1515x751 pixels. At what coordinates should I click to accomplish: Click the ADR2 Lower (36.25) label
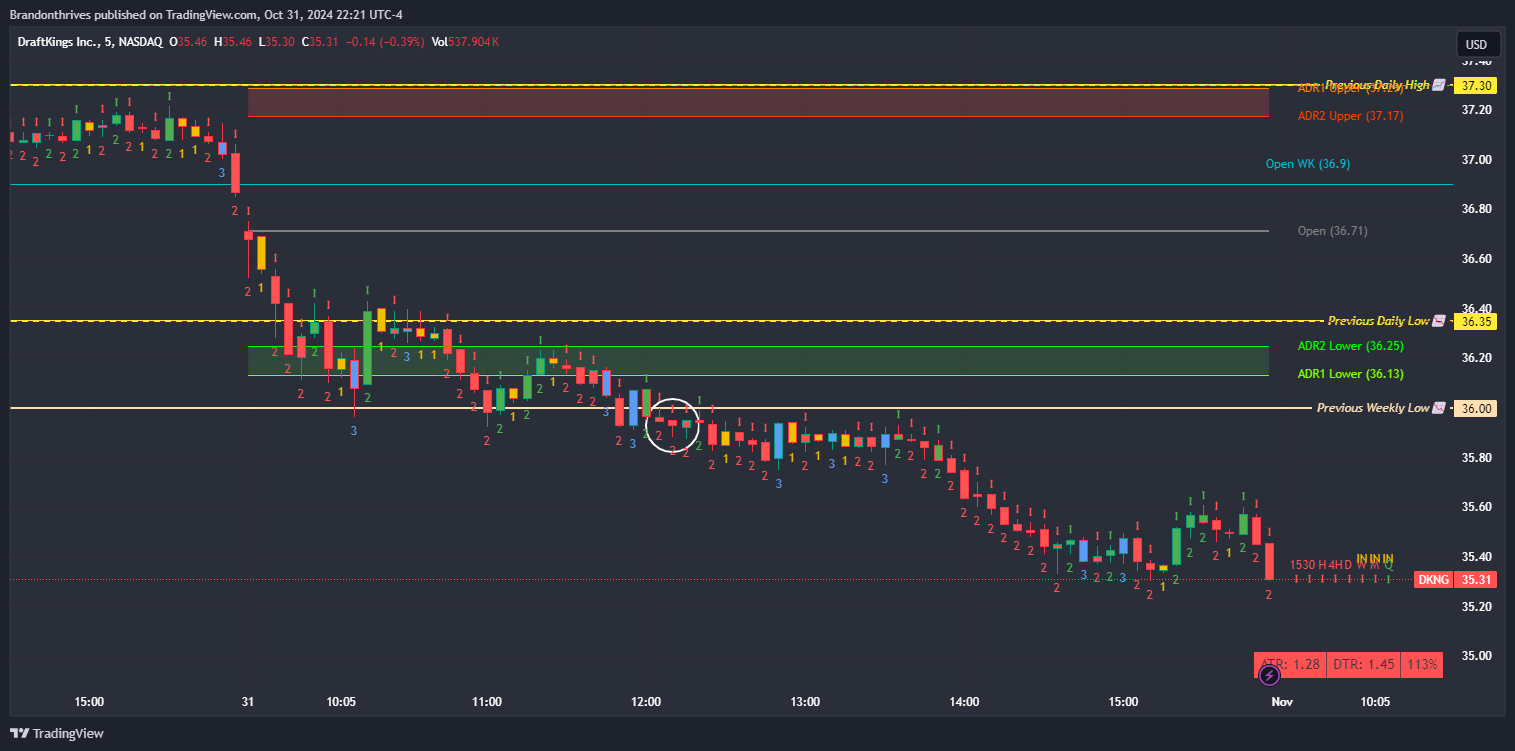coord(1350,346)
